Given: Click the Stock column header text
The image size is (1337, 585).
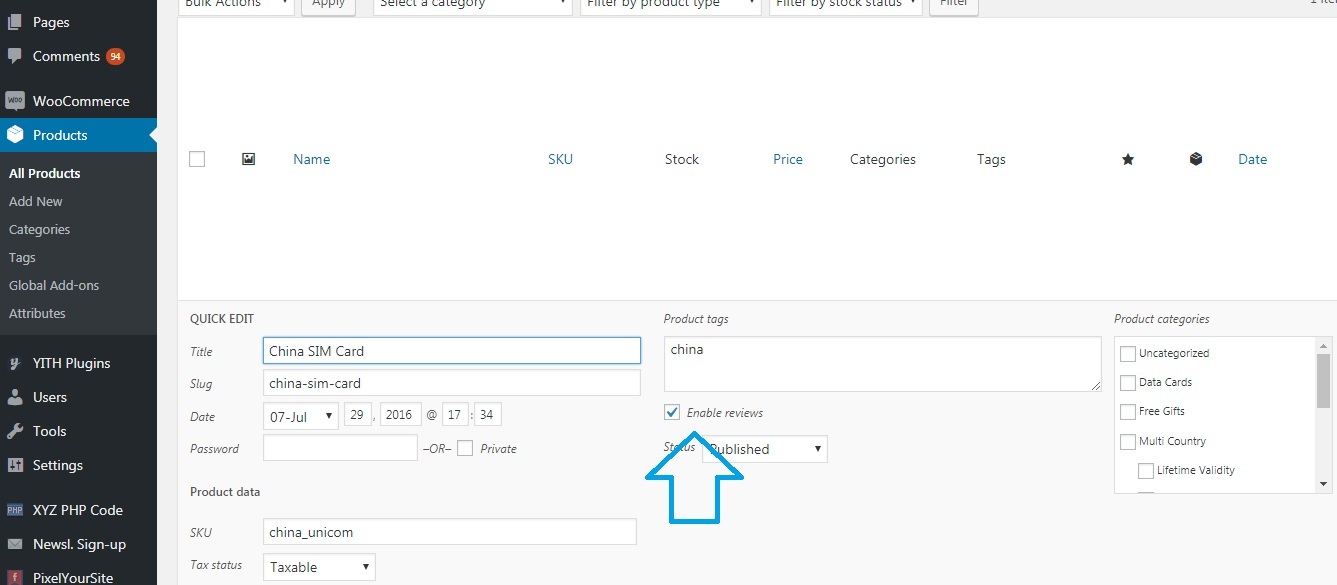Looking at the screenshot, I should (x=682, y=159).
